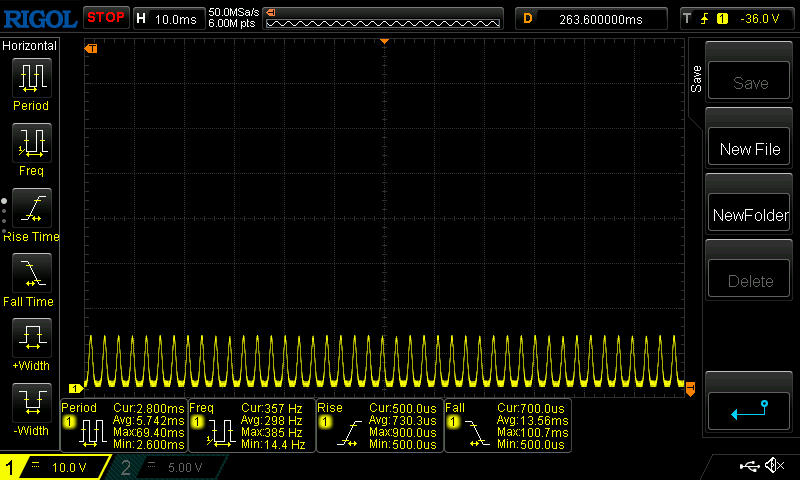Select the +Width measurement icon
Viewport: 800px width, 480px height.
pos(31,337)
